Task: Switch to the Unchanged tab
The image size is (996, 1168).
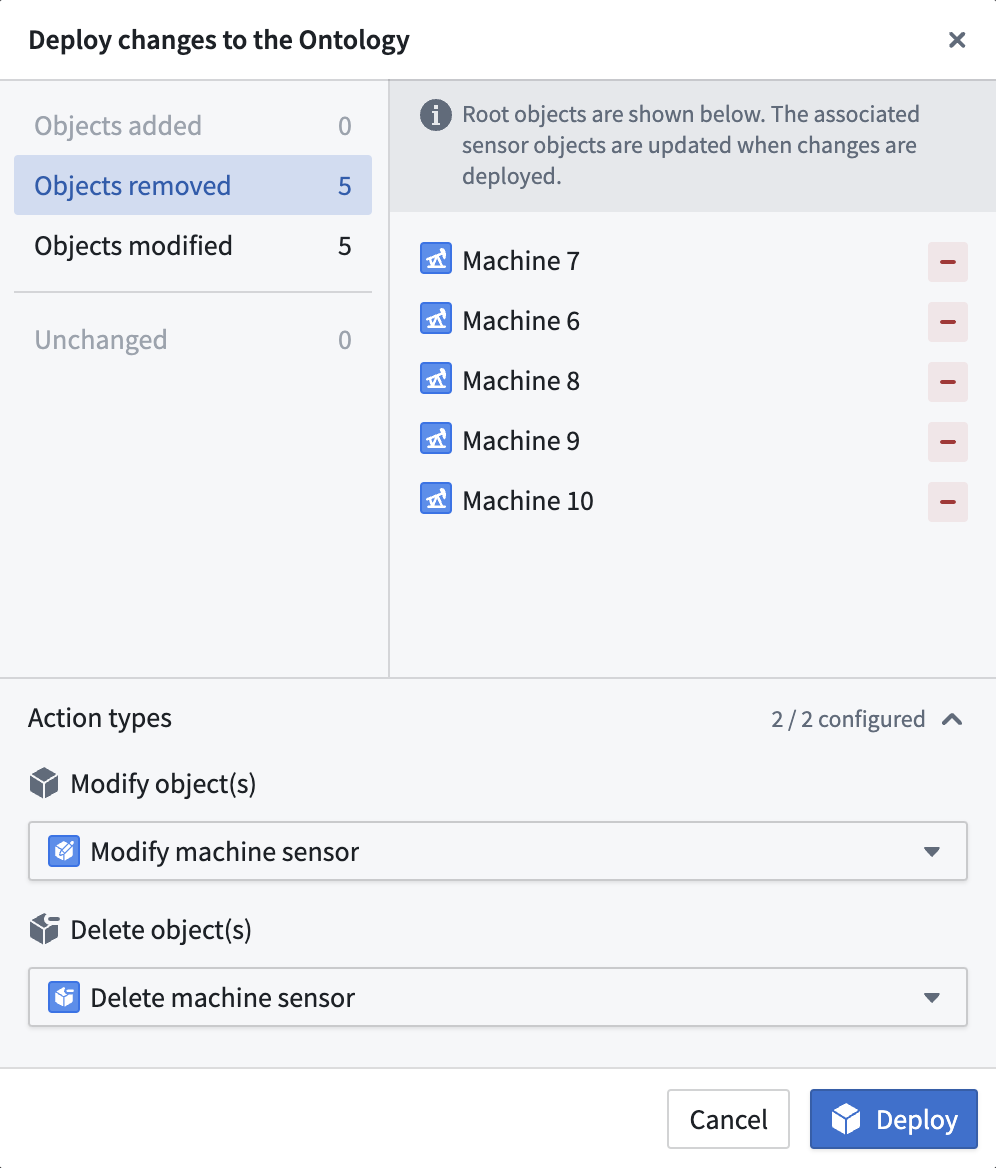Action: point(193,340)
